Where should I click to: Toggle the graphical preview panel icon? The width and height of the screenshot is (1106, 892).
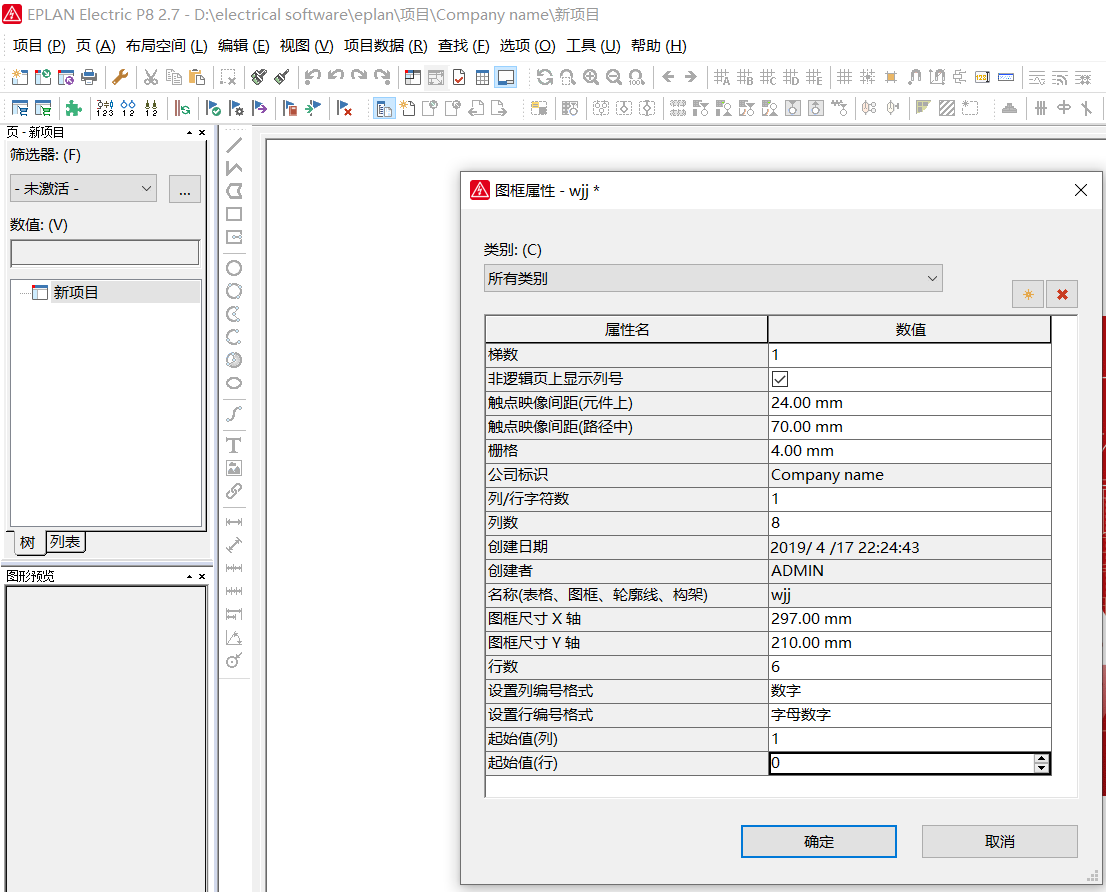tap(505, 77)
